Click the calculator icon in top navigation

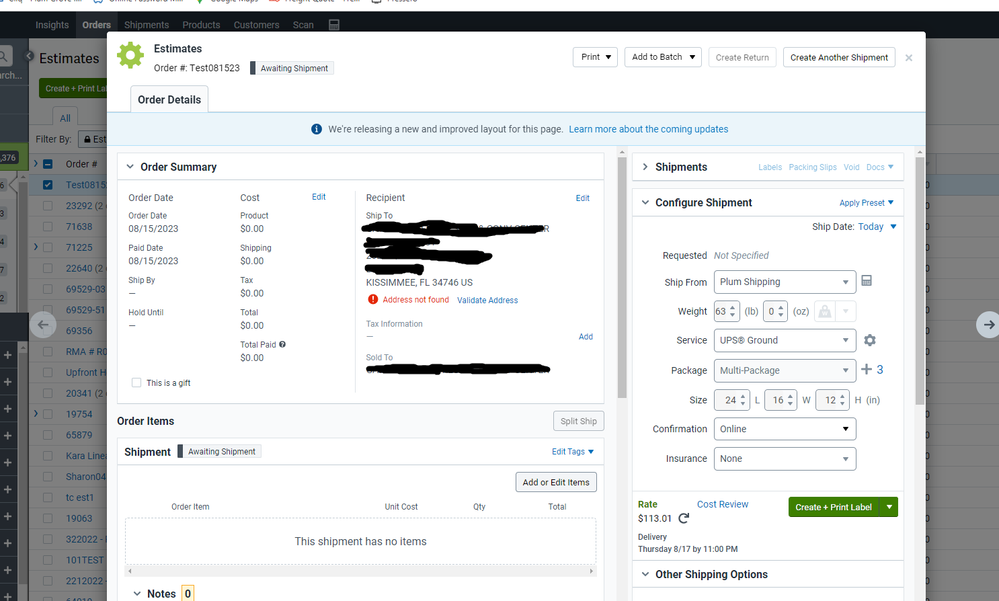click(x=334, y=24)
